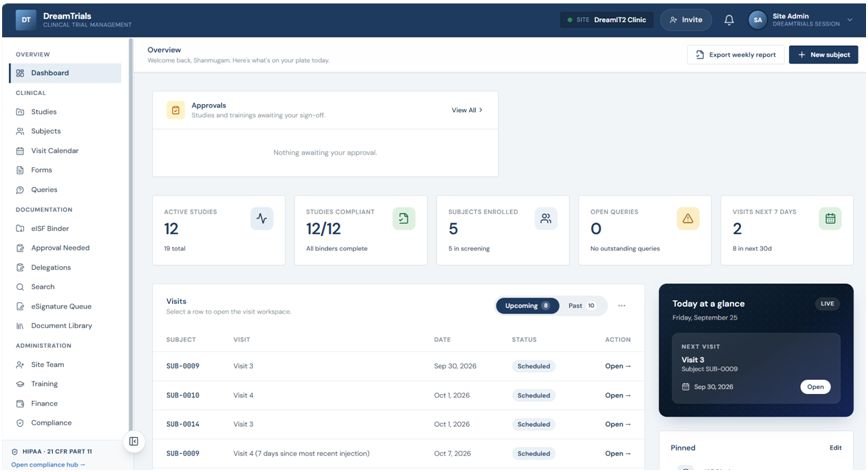Click the DT DreamTrials logo icon
The width and height of the screenshot is (868, 472).
[x=26, y=20]
